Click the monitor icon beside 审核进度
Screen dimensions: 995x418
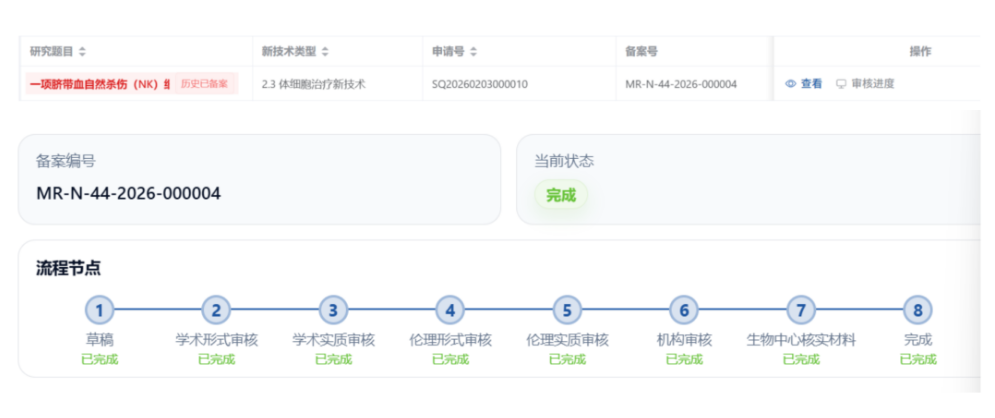point(841,84)
